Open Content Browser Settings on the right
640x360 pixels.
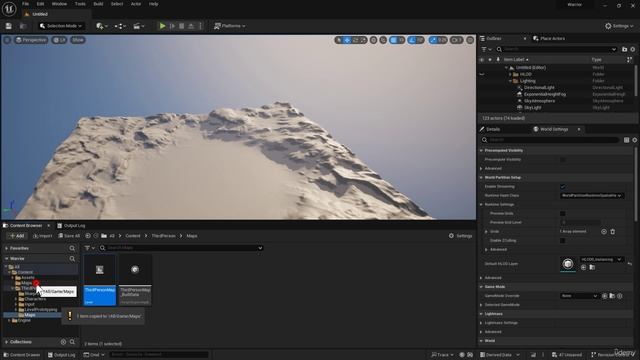coord(460,236)
